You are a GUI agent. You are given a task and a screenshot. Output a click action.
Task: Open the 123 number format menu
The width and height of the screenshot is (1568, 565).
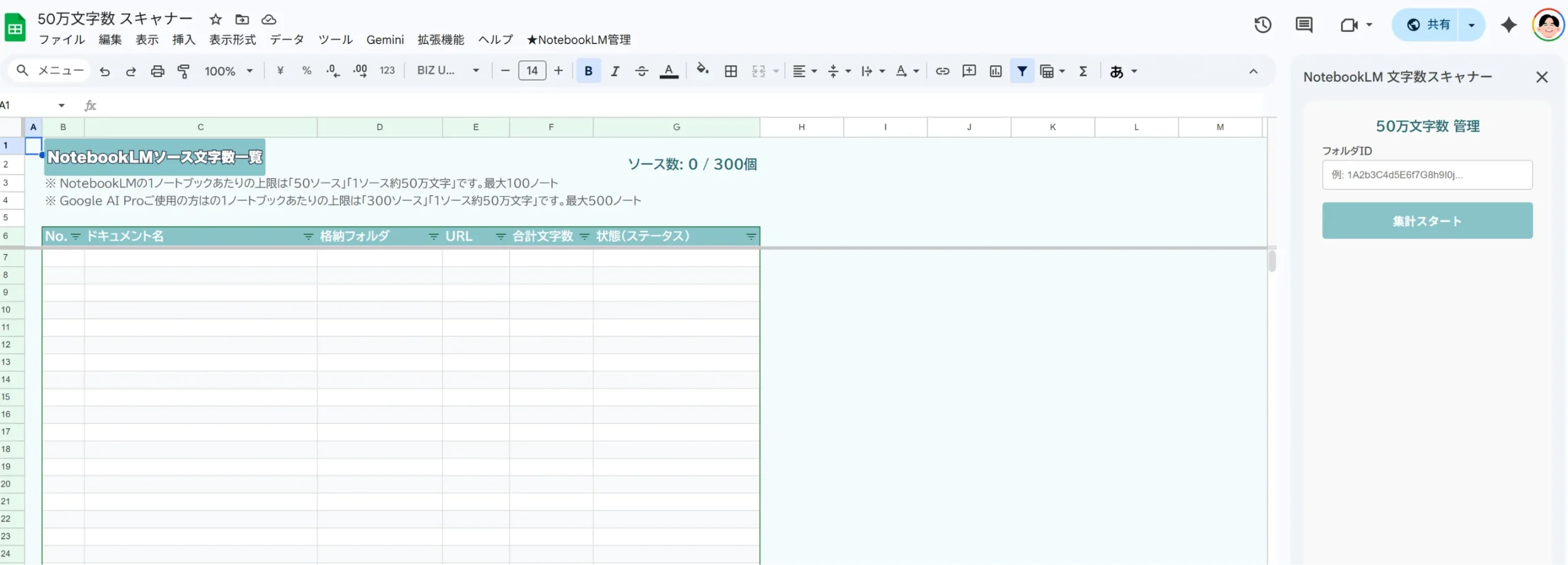[387, 71]
